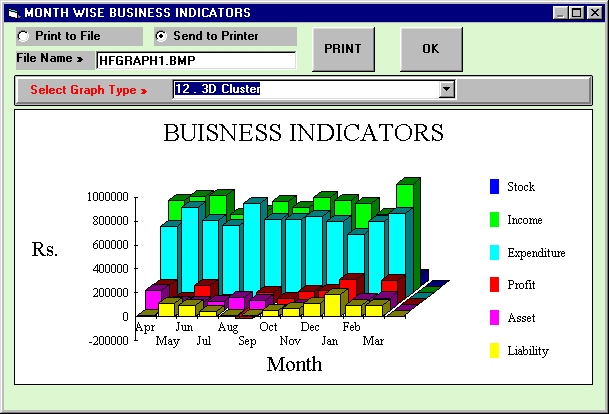Click the 'Mar' month axis label

coord(373,341)
